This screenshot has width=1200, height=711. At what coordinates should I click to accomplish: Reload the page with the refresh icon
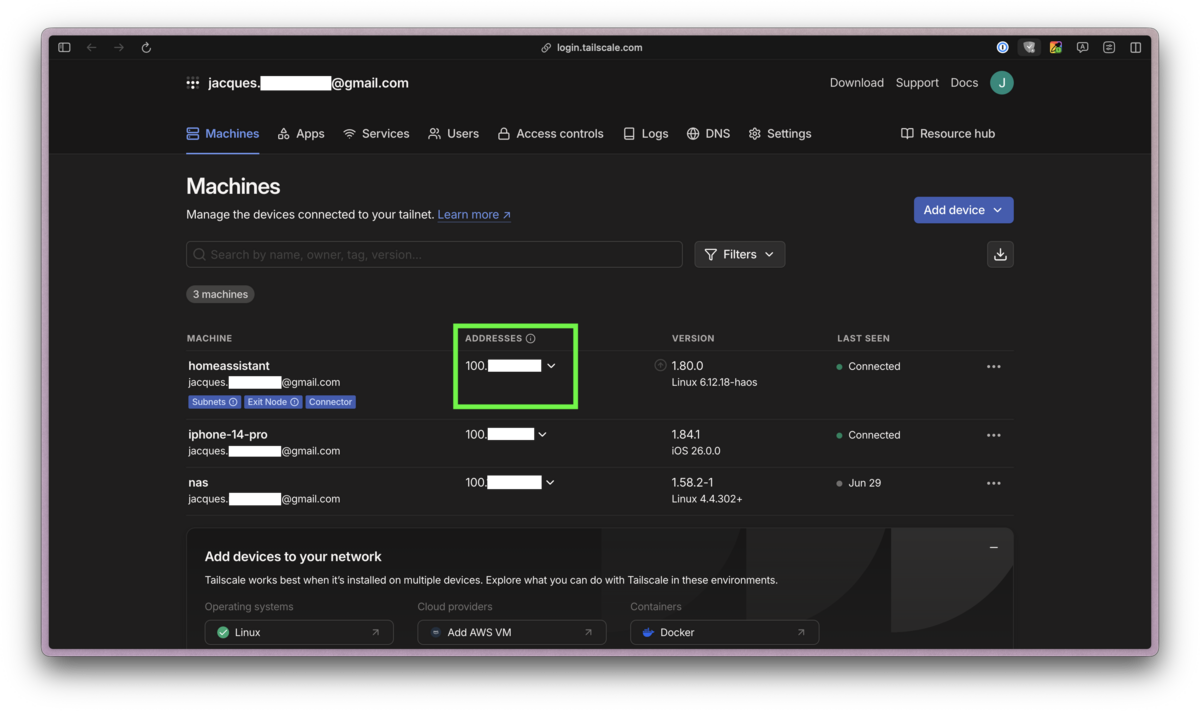(146, 47)
